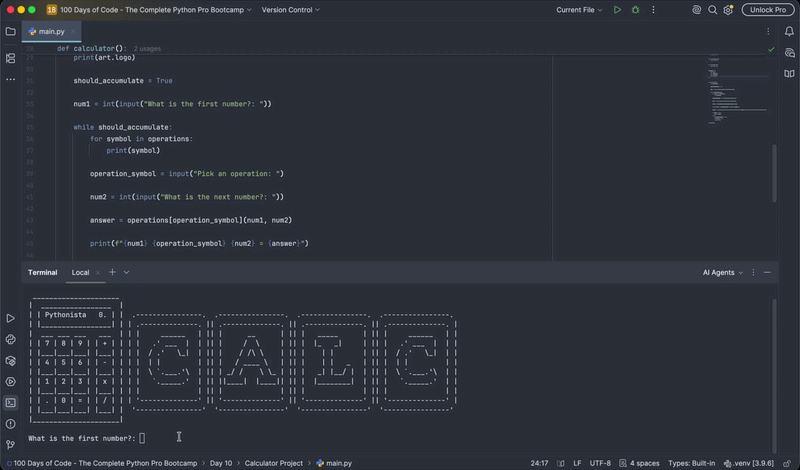Click the 24:17 line column indicator
This screenshot has width=800, height=470.
[x=539, y=463]
